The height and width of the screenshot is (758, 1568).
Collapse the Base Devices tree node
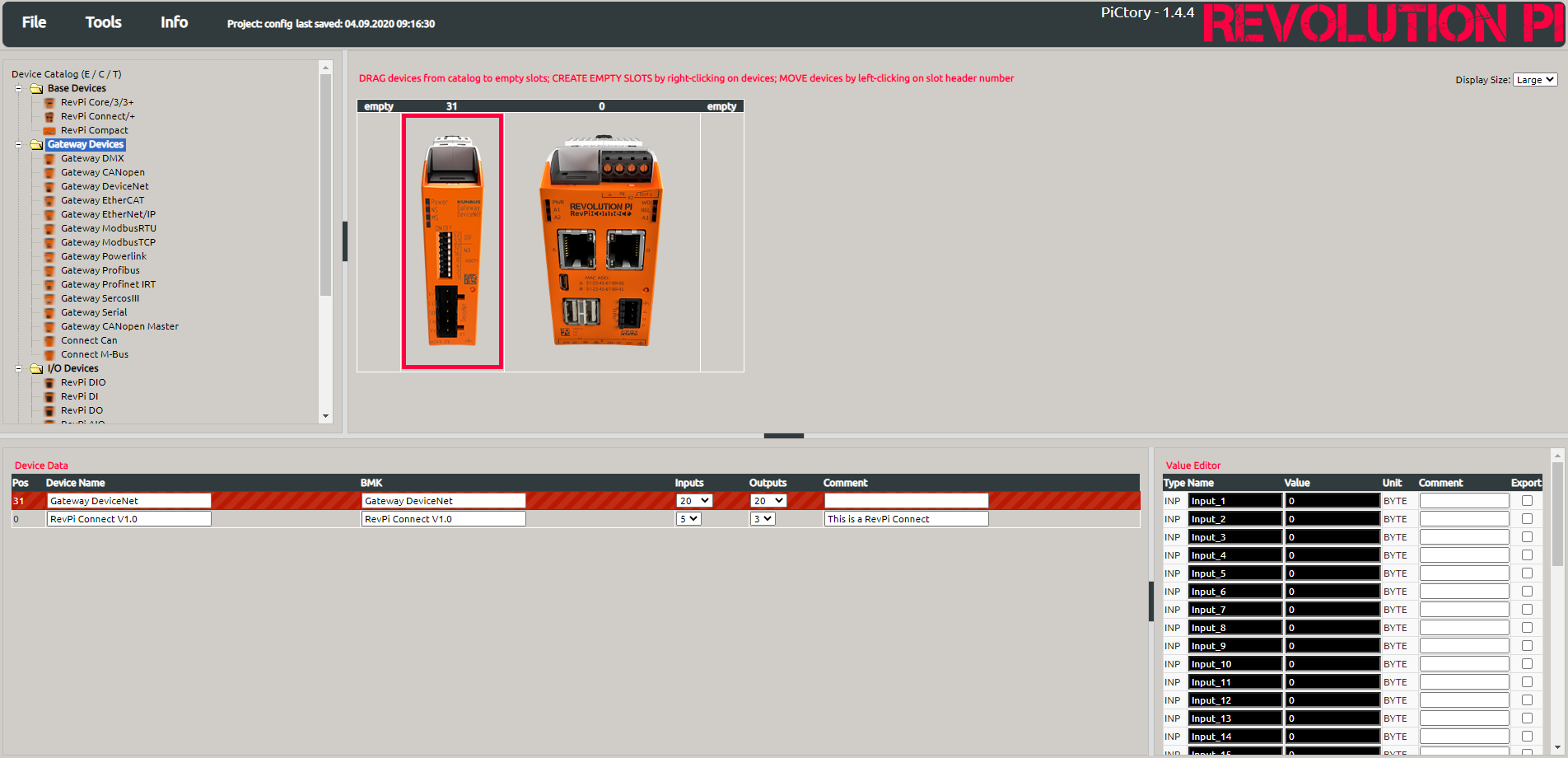coord(18,88)
